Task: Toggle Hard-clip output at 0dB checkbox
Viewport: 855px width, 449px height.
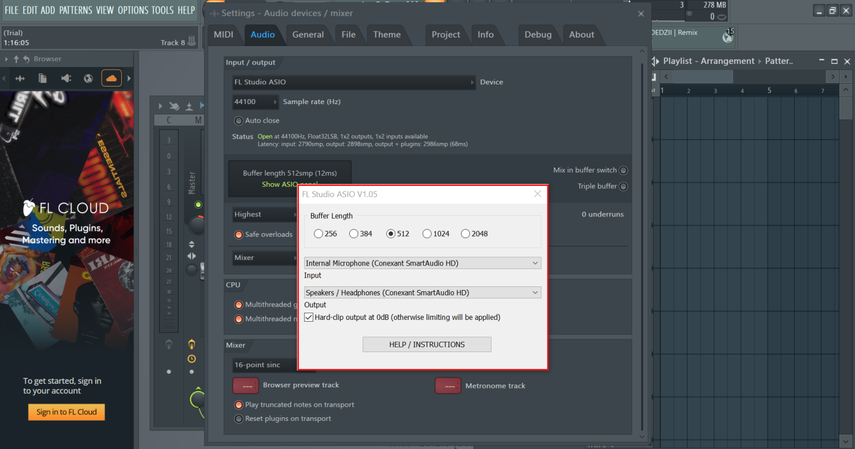Action: (x=309, y=317)
